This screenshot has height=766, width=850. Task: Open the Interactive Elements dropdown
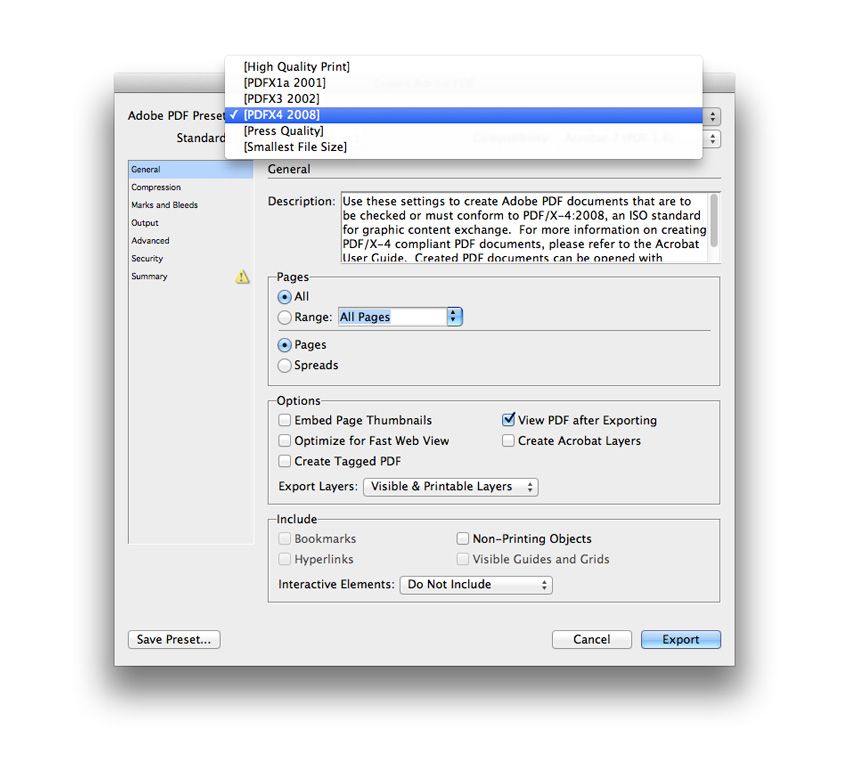tap(476, 585)
